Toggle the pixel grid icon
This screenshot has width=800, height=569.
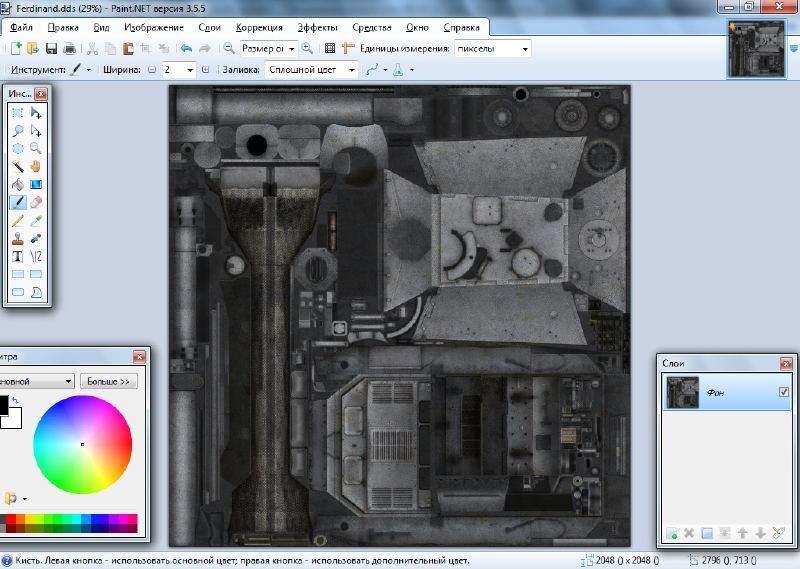click(330, 48)
